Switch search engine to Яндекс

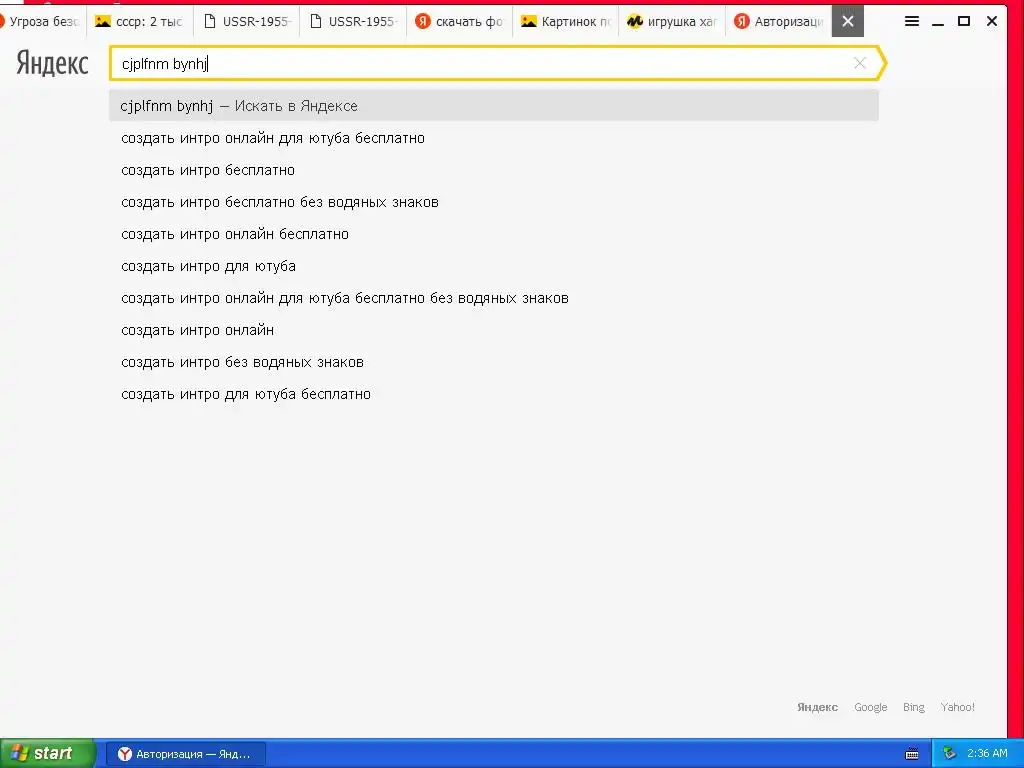817,707
